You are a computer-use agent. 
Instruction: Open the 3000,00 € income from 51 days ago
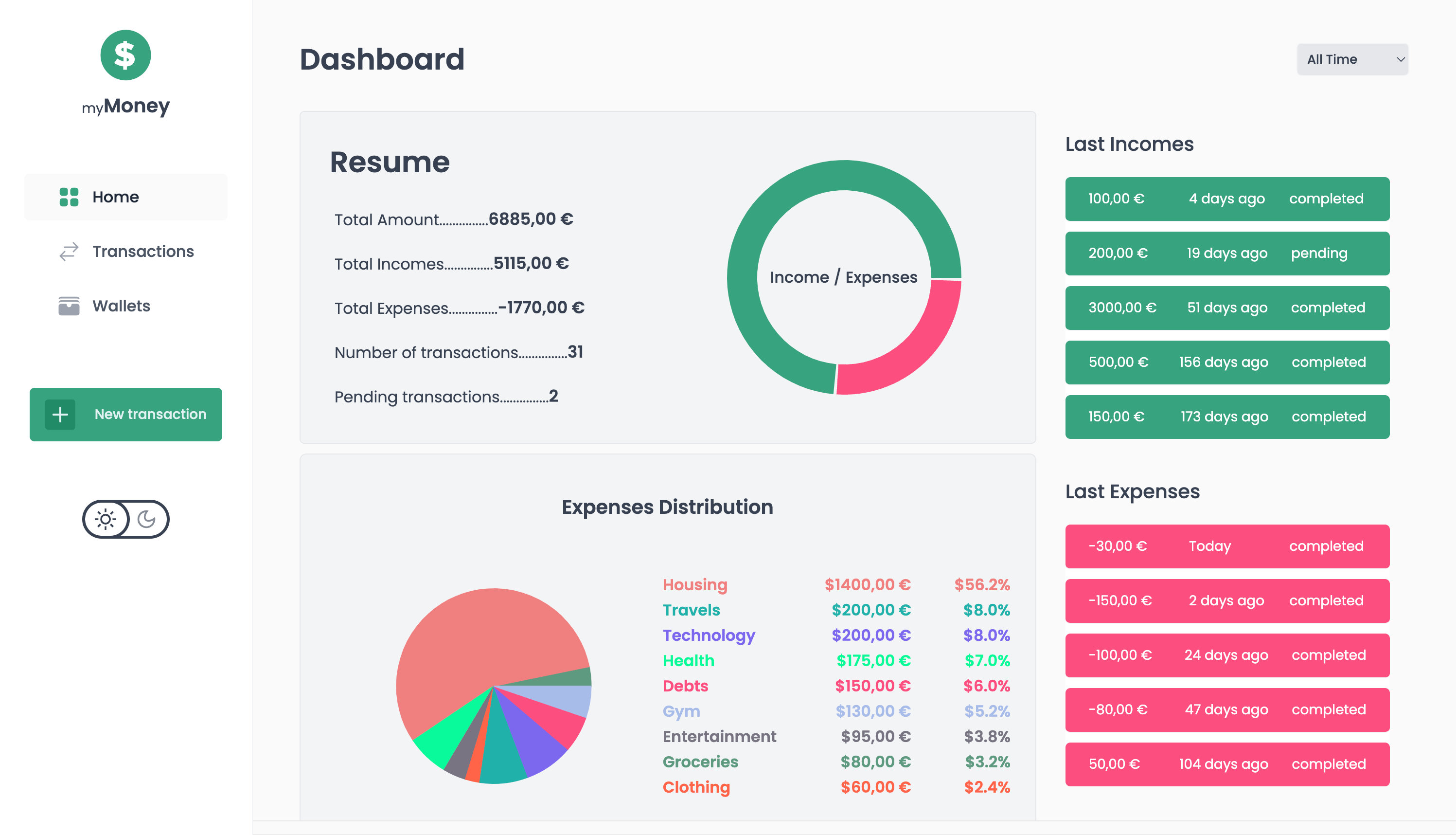tap(1227, 308)
